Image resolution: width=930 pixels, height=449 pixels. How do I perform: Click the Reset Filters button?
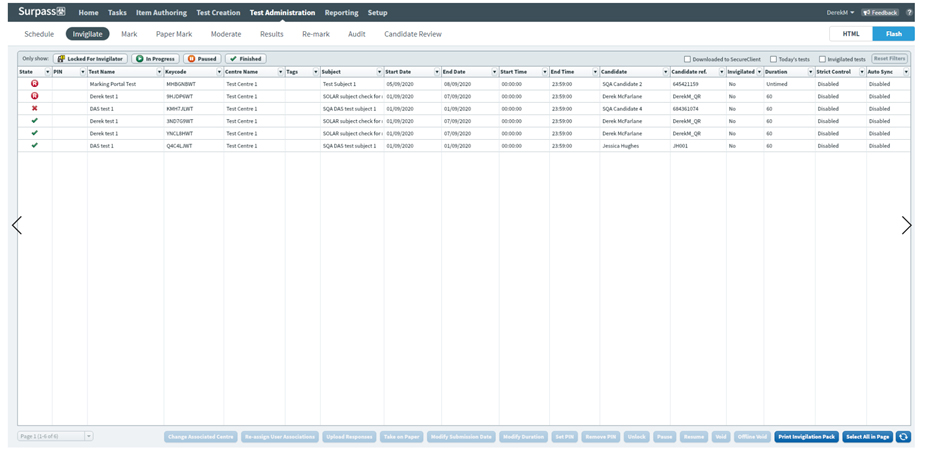point(889,59)
